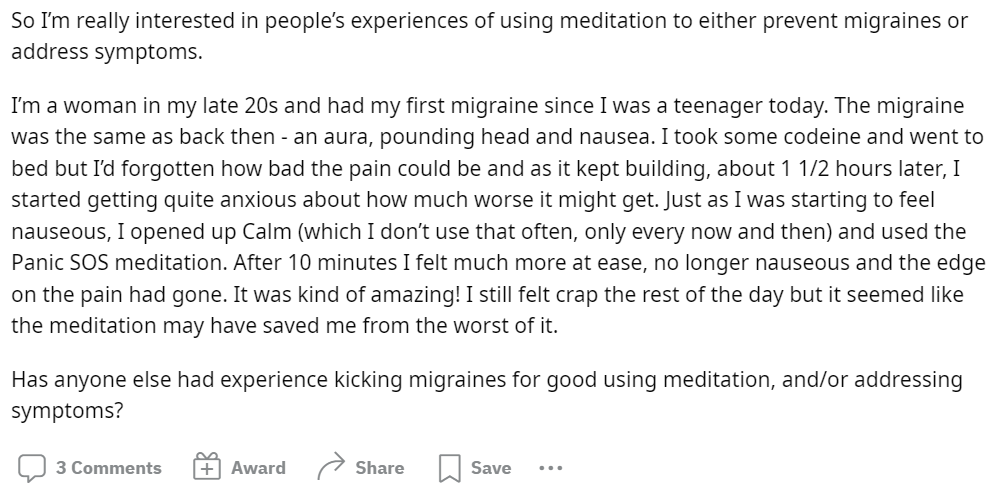The width and height of the screenshot is (994, 486).
Task: Open the three-dot more options menu
Action: [x=550, y=468]
